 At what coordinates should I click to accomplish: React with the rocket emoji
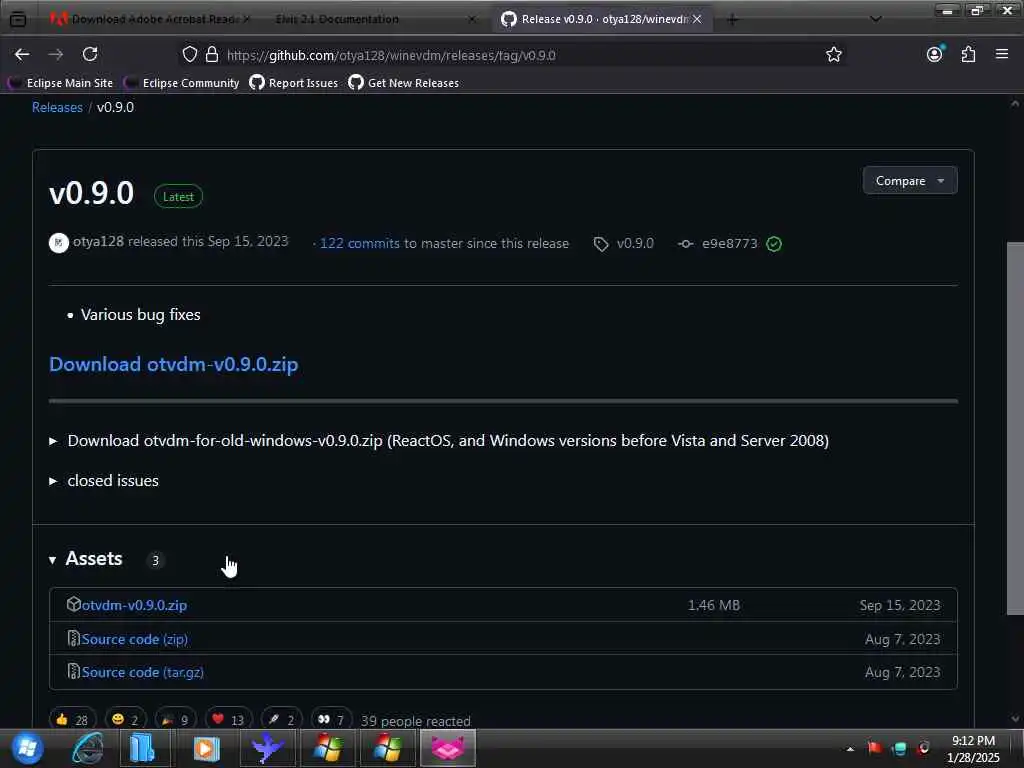[x=281, y=720]
